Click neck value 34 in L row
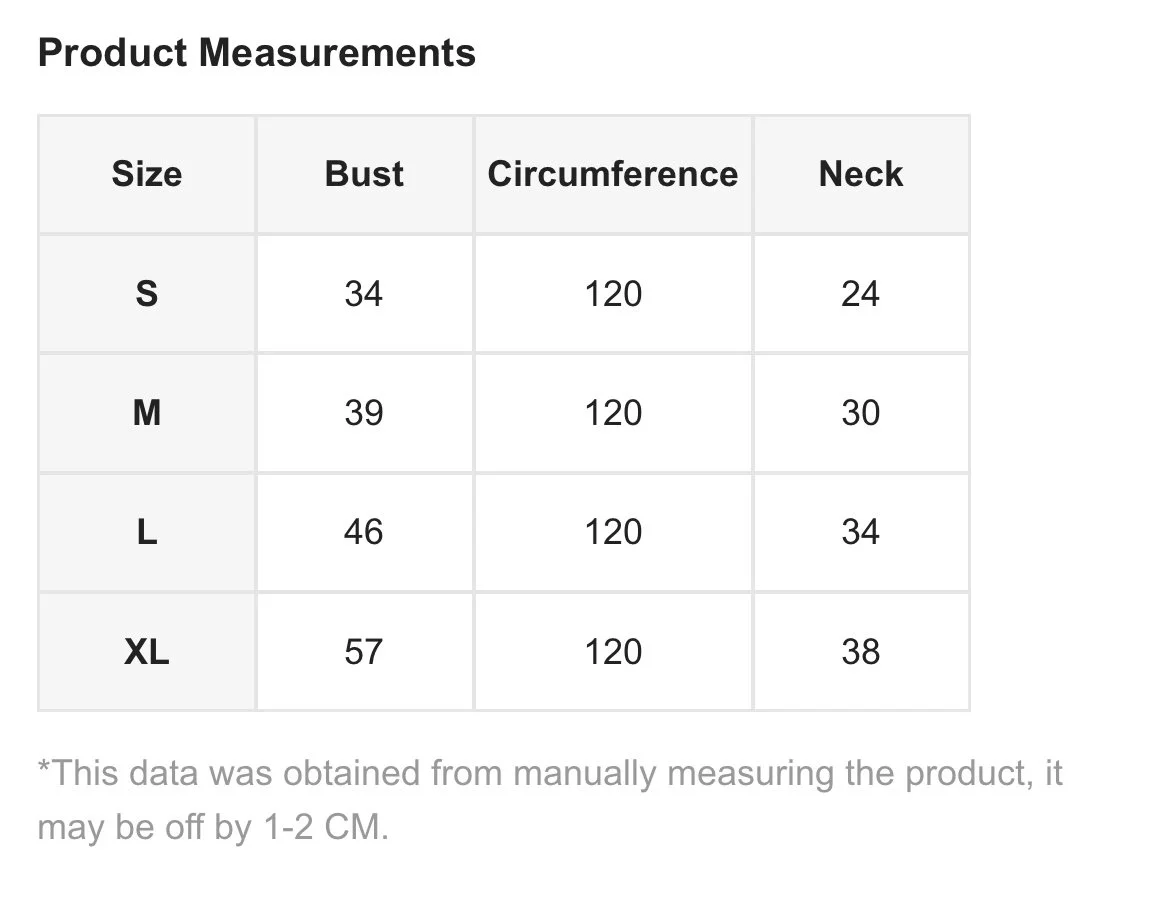The height and width of the screenshot is (903, 1170). pos(860,532)
